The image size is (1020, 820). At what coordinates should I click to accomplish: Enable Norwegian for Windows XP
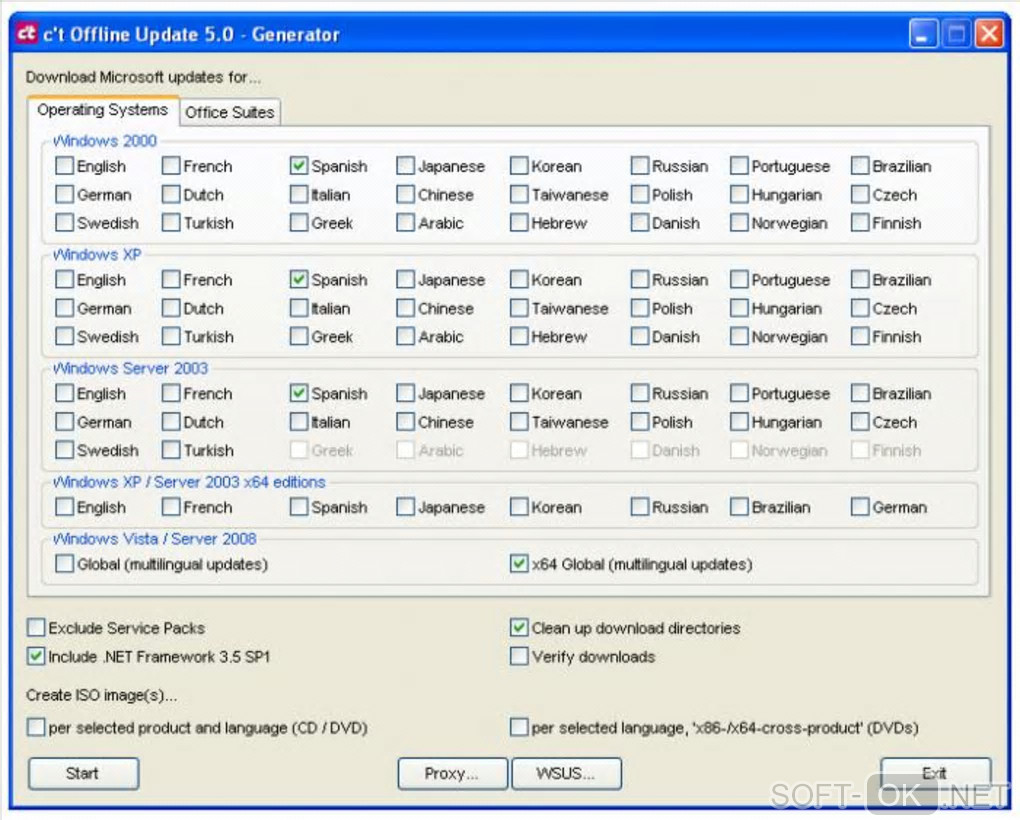pos(739,337)
